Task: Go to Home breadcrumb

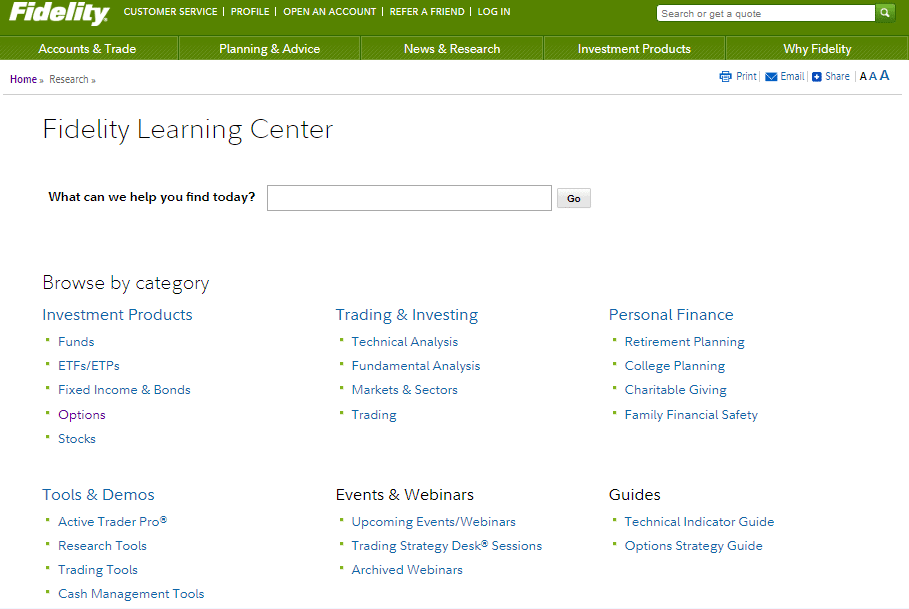Action: [x=23, y=79]
